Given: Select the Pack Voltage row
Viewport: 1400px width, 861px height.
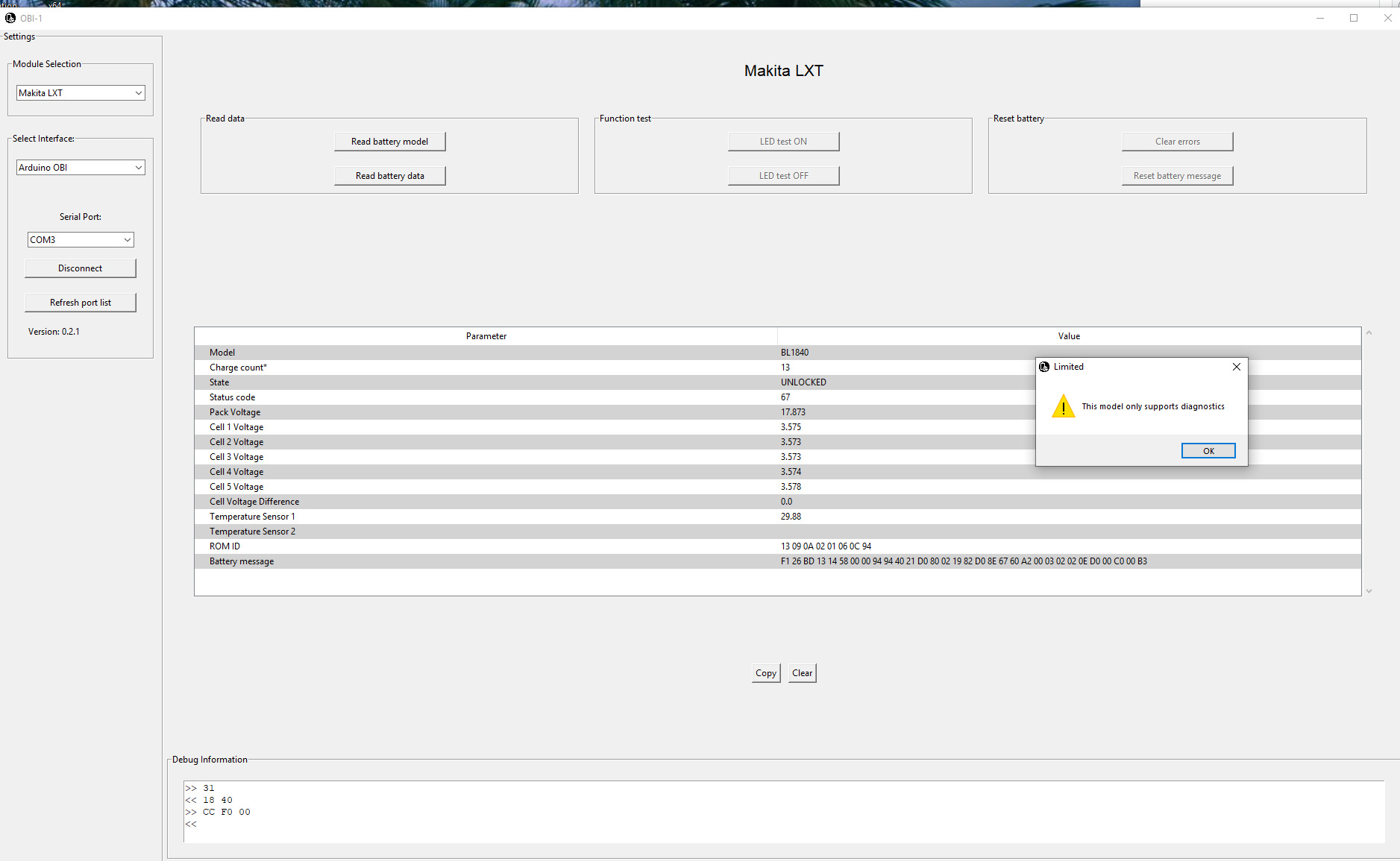Looking at the screenshot, I should click(485, 412).
